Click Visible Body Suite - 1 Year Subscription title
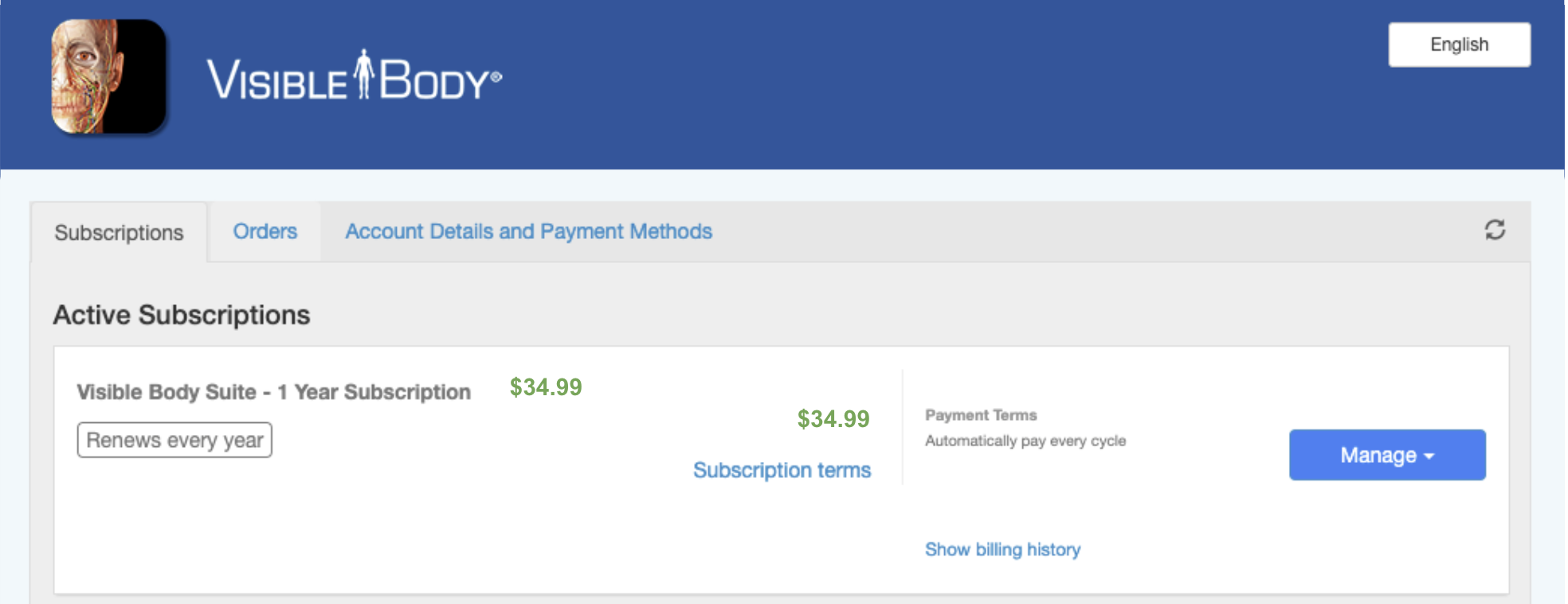 273,392
